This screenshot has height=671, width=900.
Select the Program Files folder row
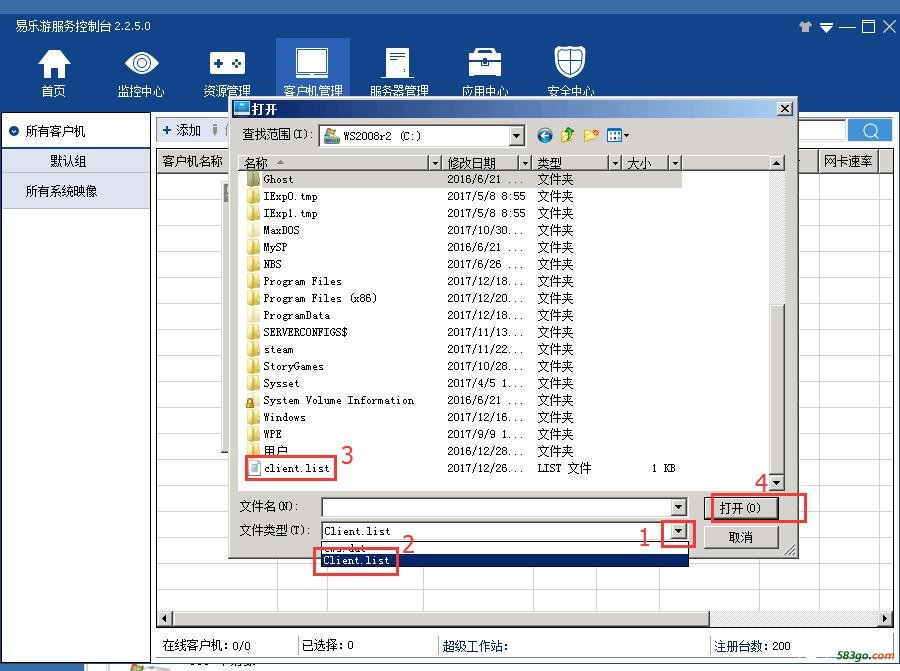[460, 281]
